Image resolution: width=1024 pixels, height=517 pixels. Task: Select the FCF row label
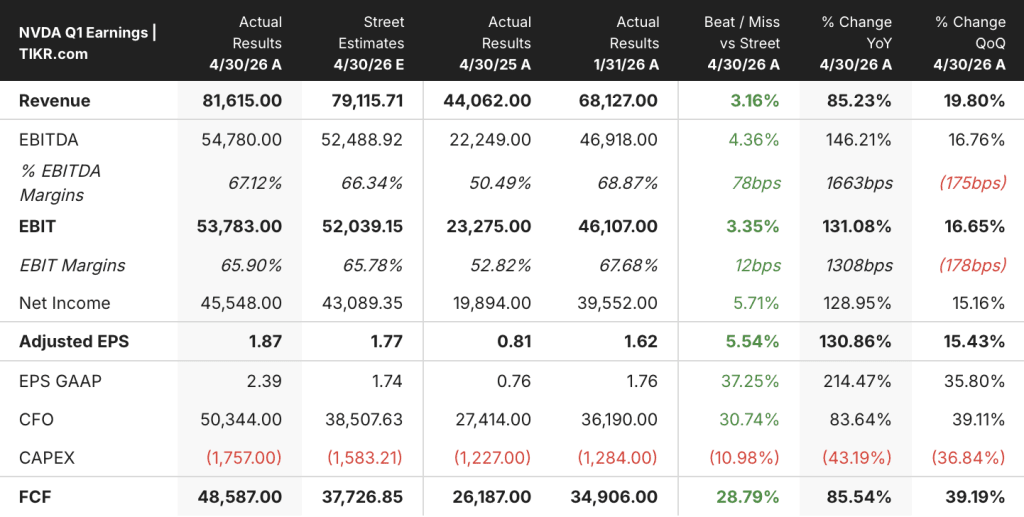coord(35,497)
